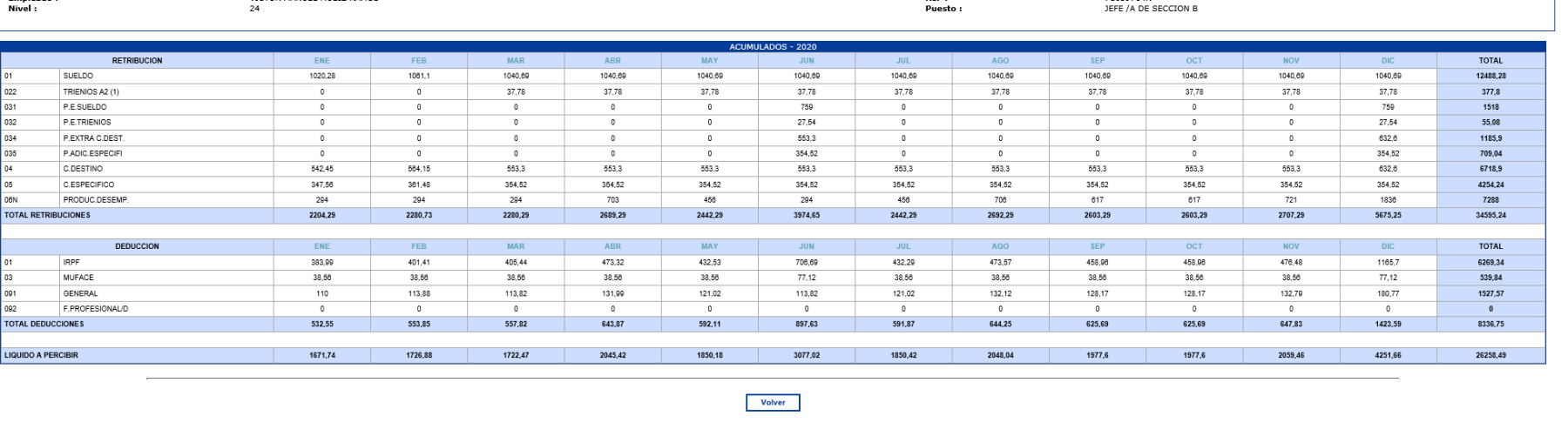The image size is (1568, 443).
Task: Select the MUFACE deduction row label
Action: coord(78,278)
